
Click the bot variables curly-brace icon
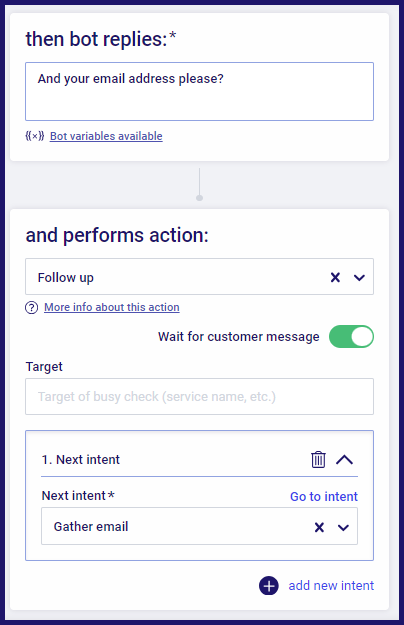35,136
